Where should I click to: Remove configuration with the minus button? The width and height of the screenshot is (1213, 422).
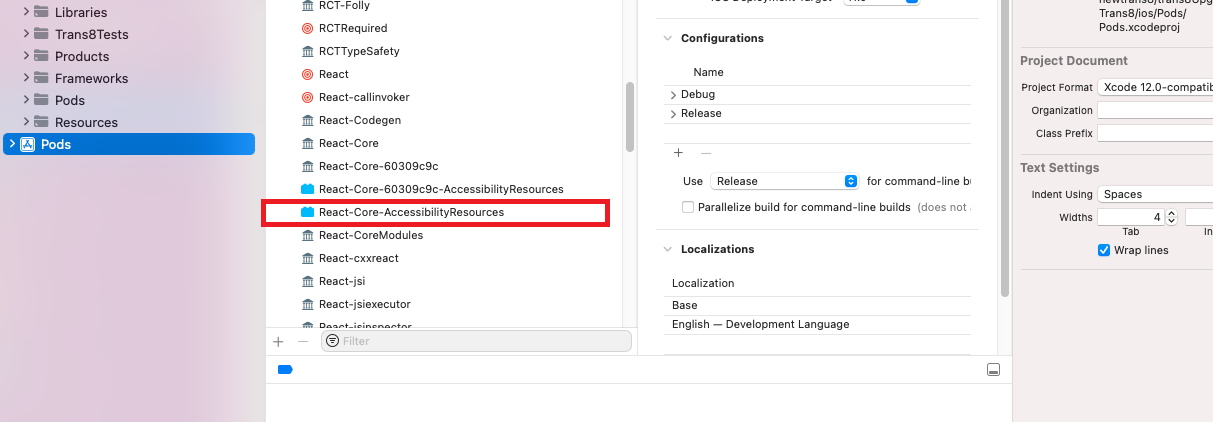pos(705,153)
